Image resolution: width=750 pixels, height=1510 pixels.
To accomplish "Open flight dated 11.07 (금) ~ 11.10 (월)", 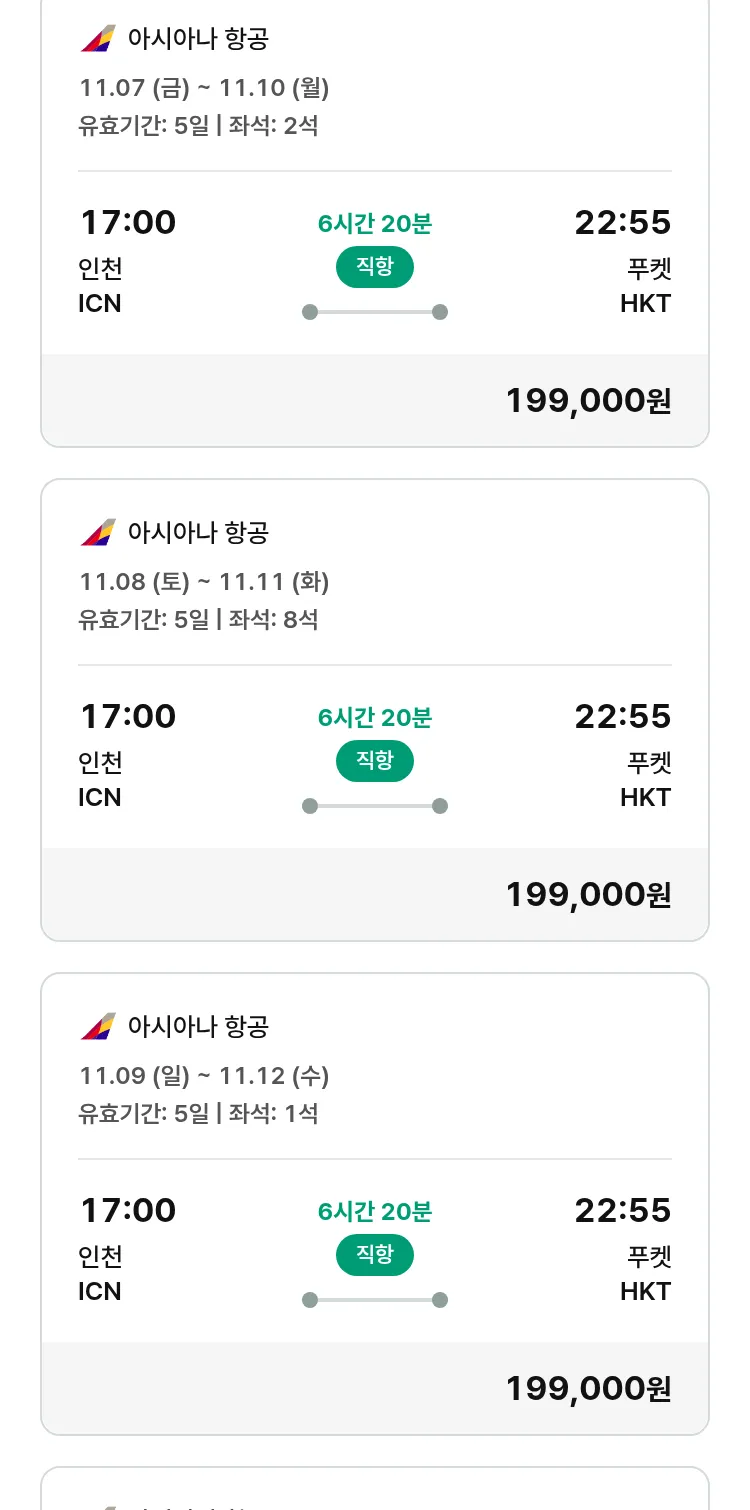I will 204,88.
